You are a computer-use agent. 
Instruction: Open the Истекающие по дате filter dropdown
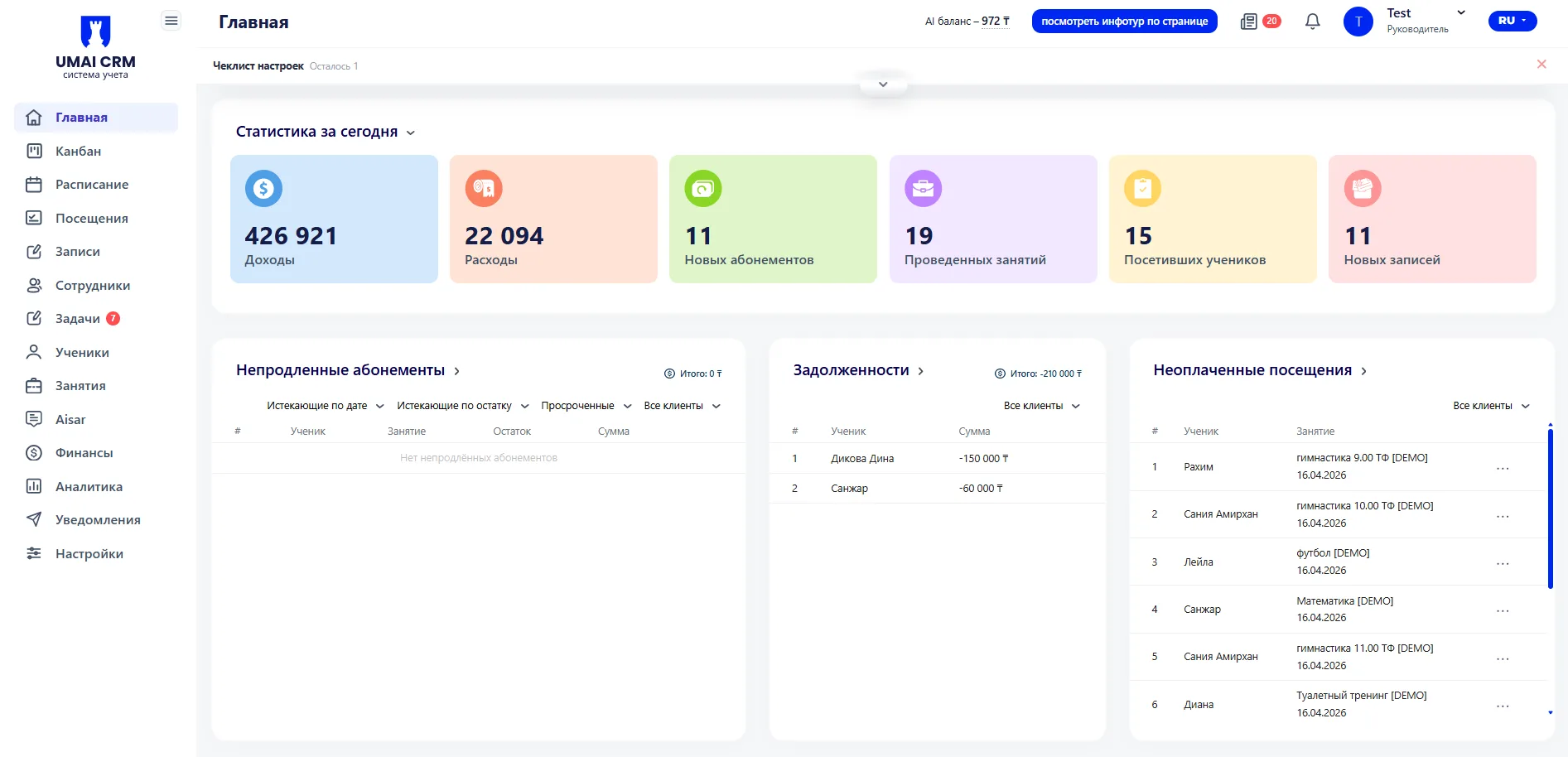(x=325, y=406)
